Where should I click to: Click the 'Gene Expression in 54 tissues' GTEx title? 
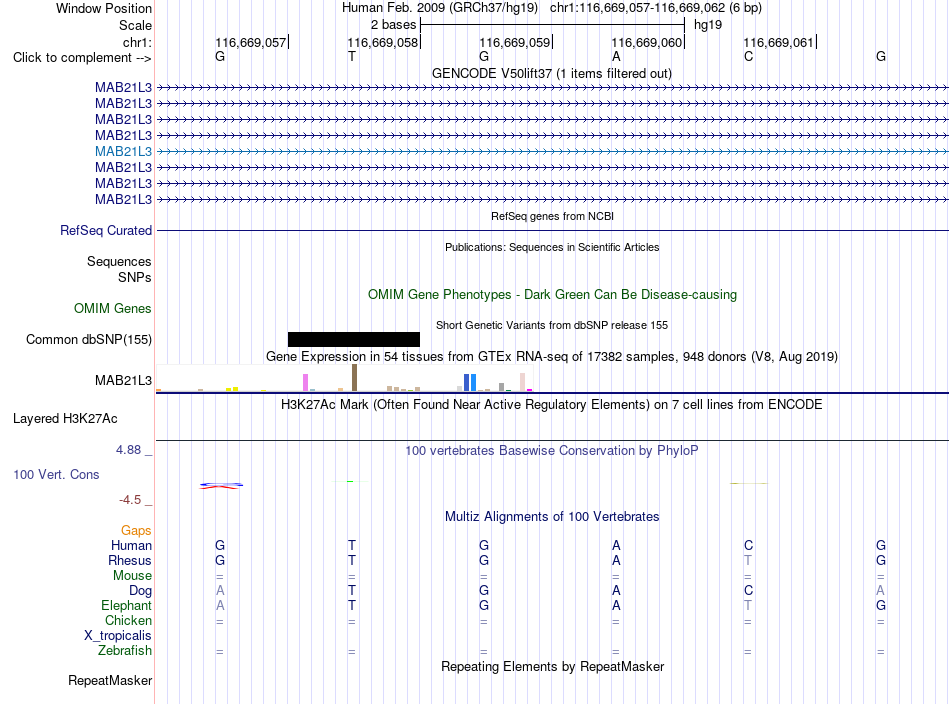(552, 356)
